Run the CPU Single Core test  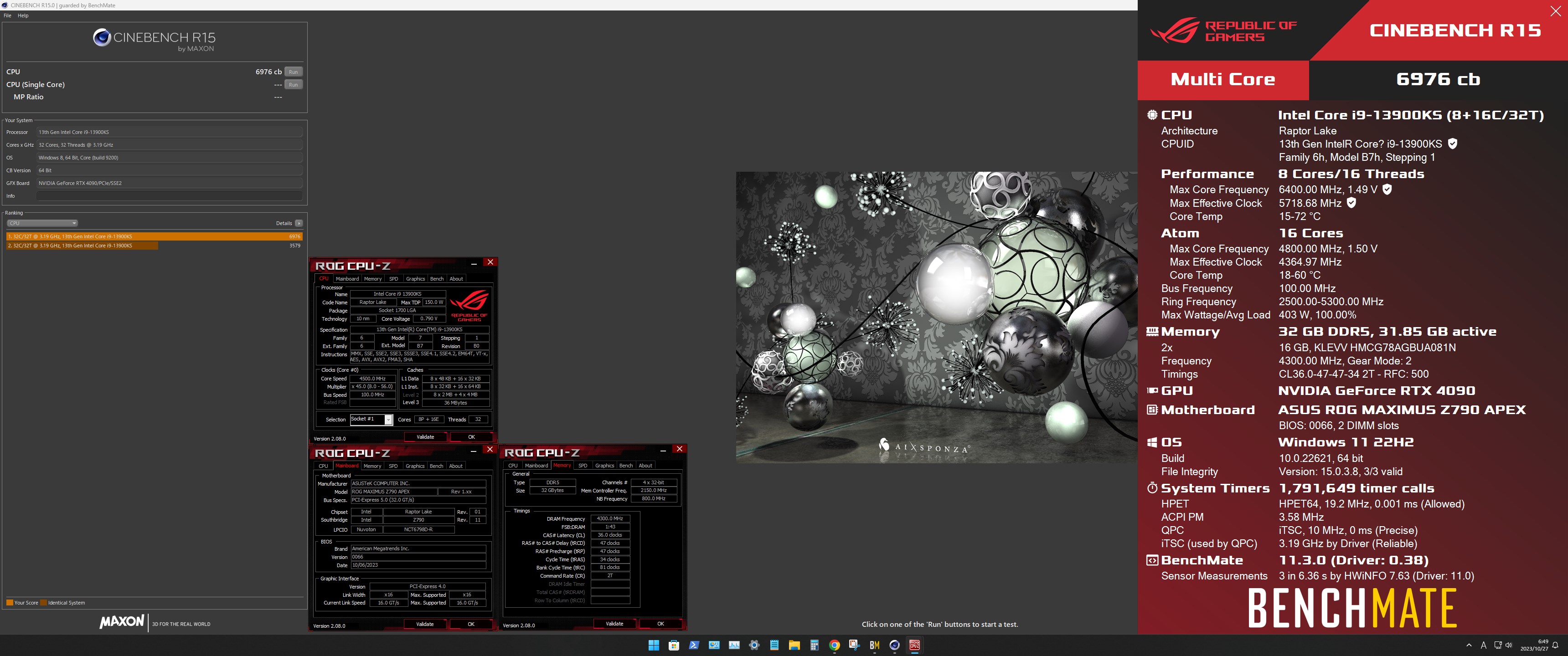click(x=294, y=85)
